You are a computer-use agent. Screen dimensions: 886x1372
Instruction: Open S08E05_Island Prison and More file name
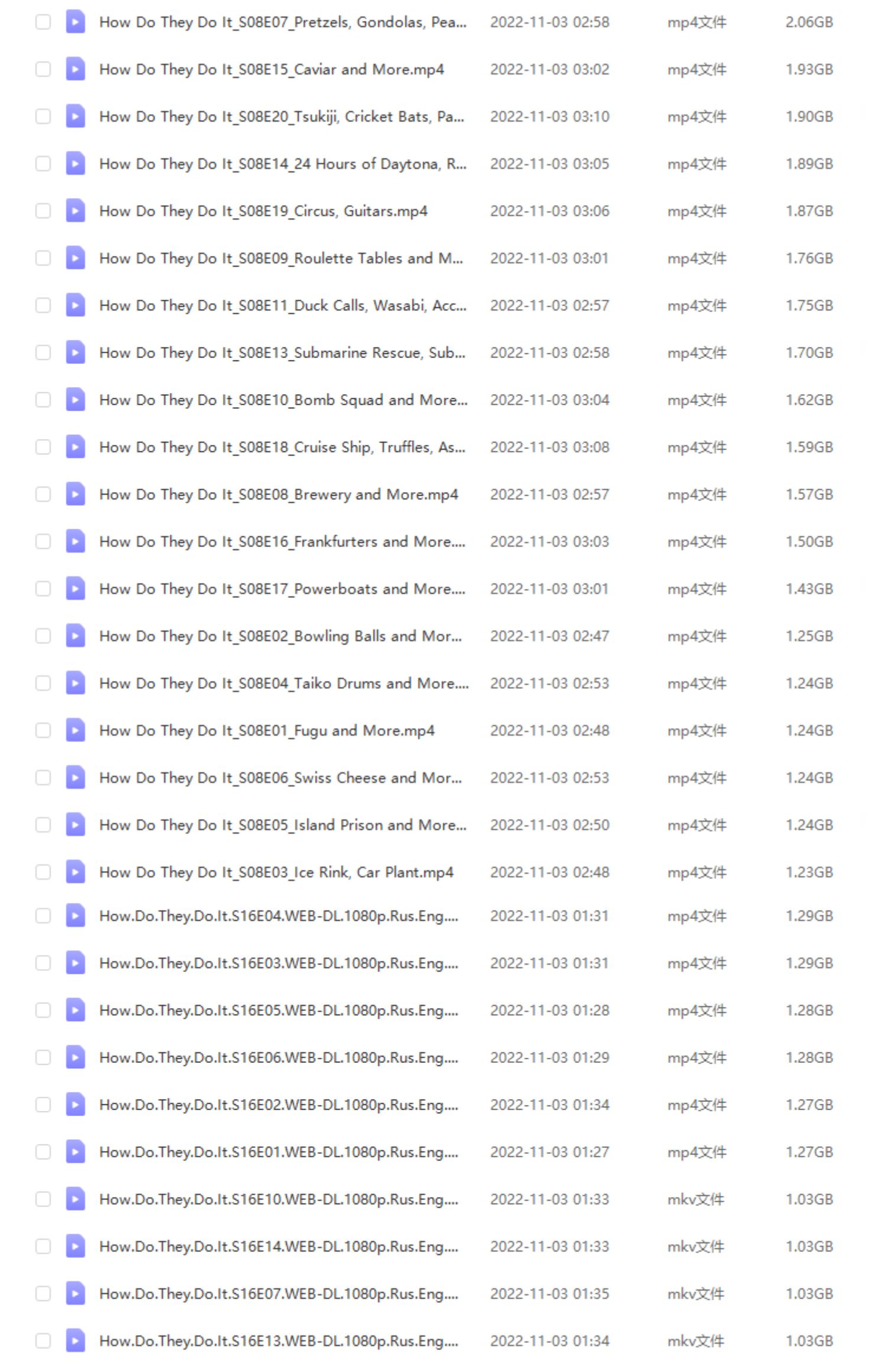pyautogui.click(x=283, y=825)
